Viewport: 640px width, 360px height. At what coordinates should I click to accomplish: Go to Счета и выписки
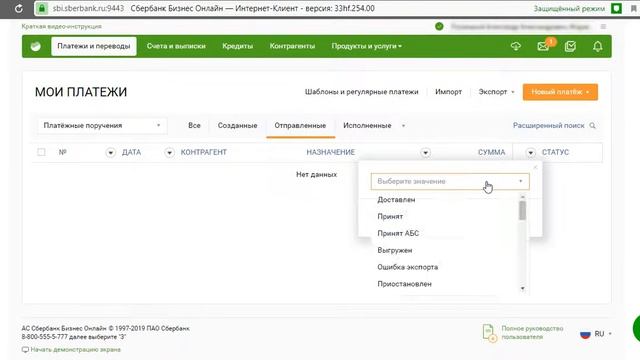coord(176,46)
